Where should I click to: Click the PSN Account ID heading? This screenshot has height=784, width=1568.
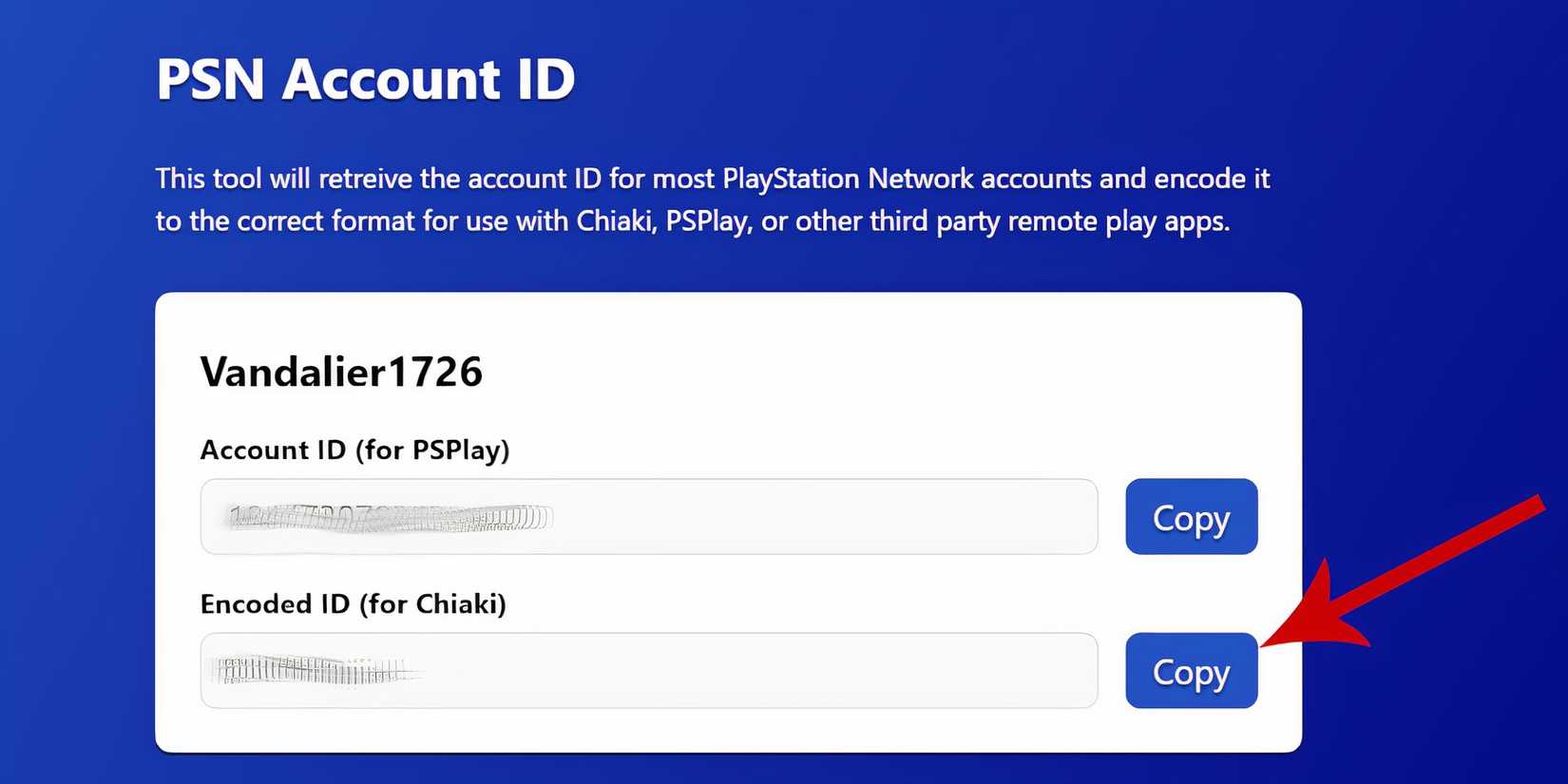[365, 81]
